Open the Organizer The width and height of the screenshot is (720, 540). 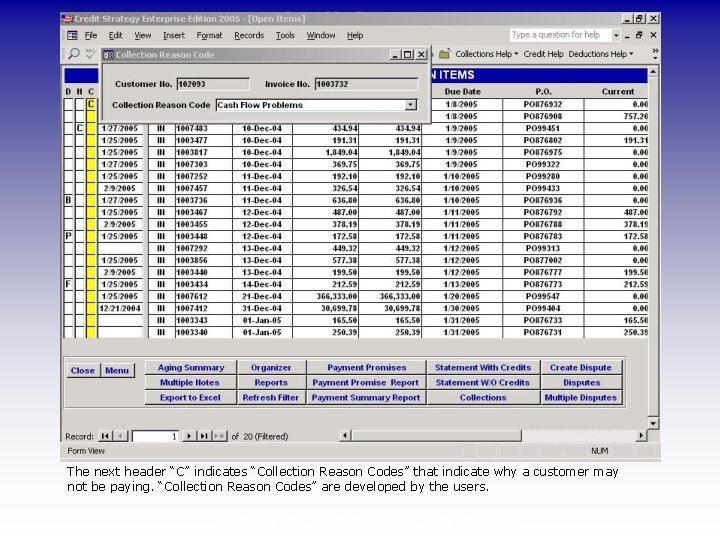point(271,367)
